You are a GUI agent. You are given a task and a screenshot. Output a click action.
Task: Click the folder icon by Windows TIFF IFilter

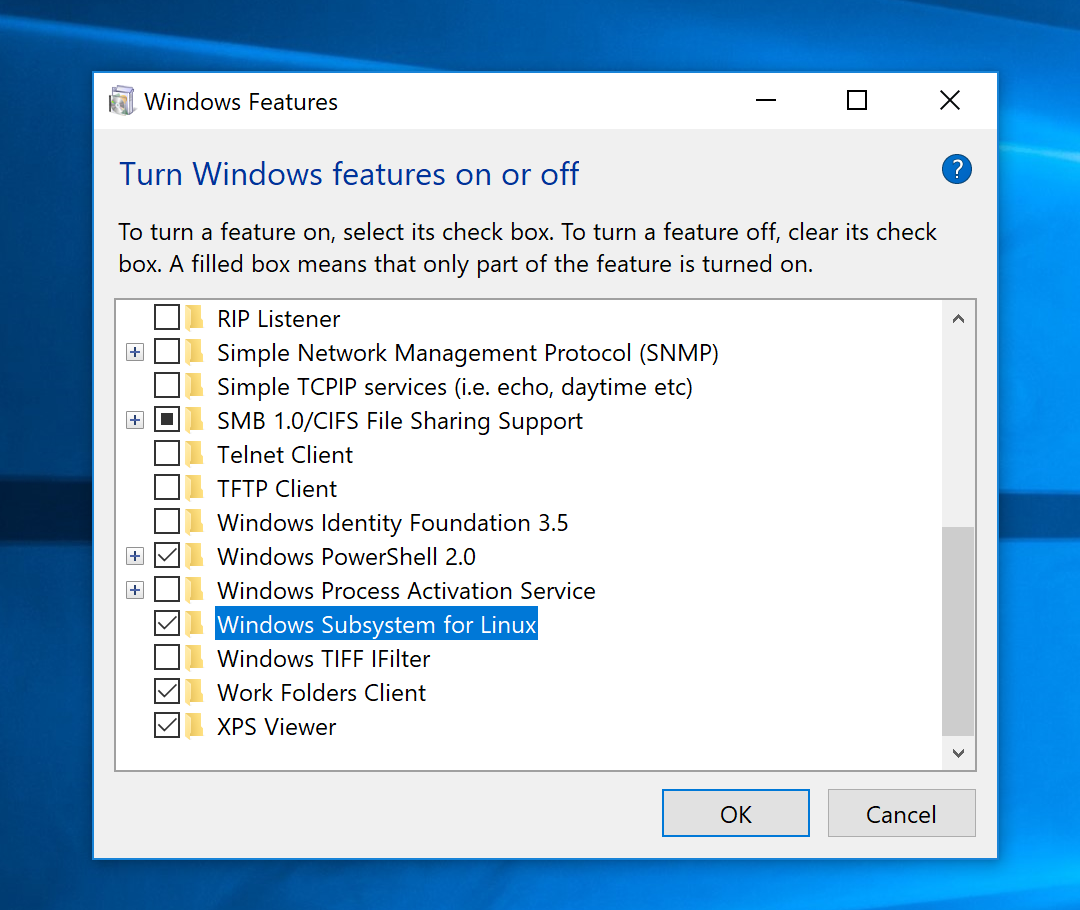[195, 659]
